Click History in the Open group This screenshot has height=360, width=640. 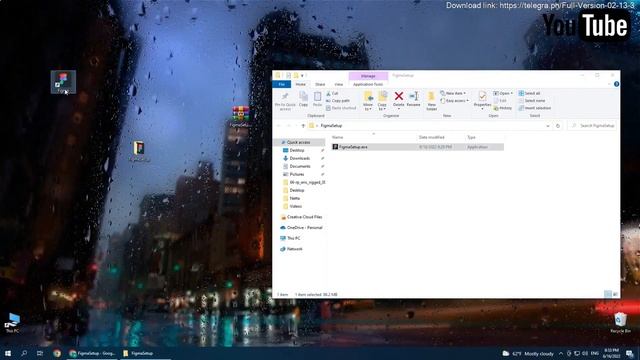click(x=503, y=108)
